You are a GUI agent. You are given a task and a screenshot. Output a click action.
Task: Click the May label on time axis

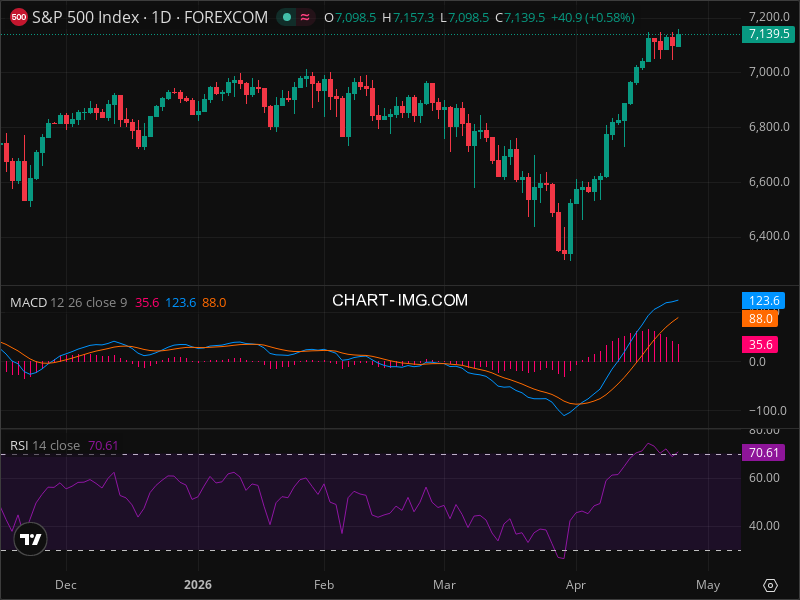[x=708, y=585]
